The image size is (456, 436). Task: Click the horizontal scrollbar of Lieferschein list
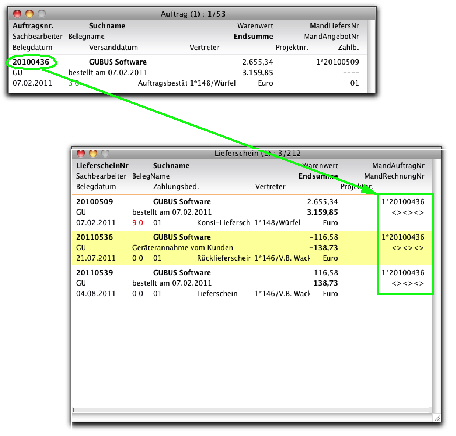click(252, 411)
